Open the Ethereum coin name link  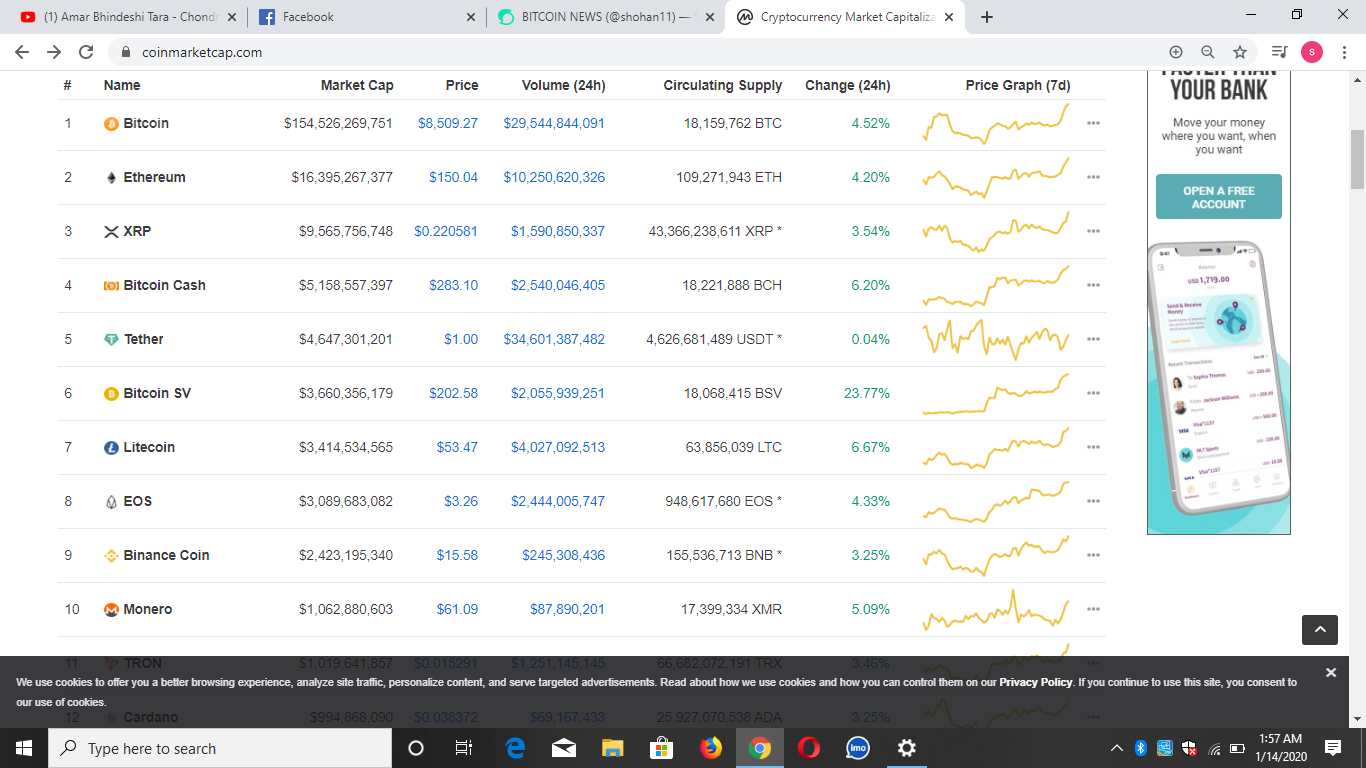[154, 178]
